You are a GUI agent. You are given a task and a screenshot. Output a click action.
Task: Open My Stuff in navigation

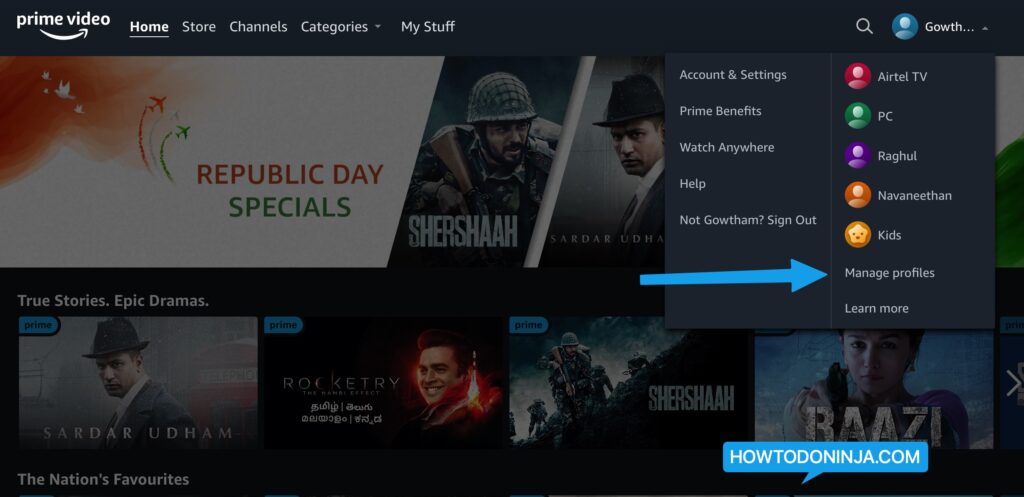428,27
